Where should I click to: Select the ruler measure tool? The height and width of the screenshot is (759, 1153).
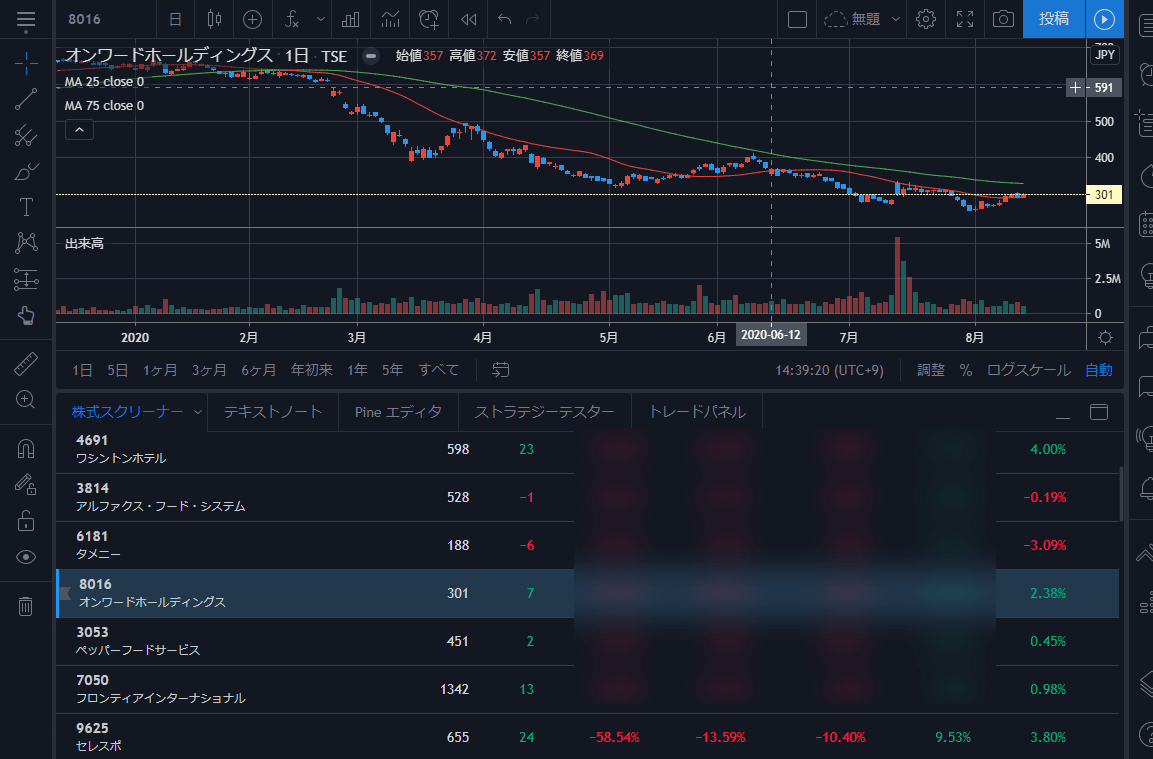pos(27,364)
